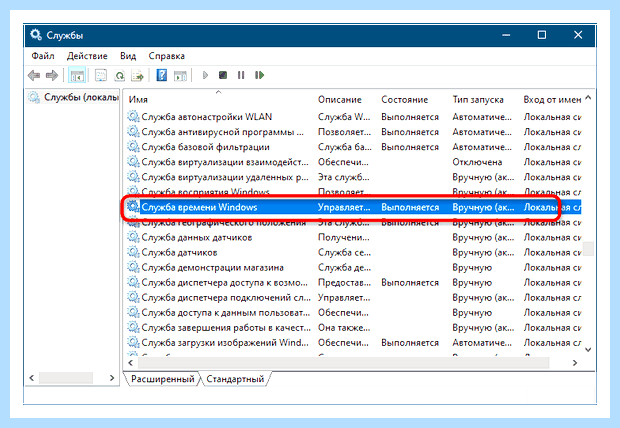
Task: Click services list horizontal scroll left arrow
Action: click(131, 362)
